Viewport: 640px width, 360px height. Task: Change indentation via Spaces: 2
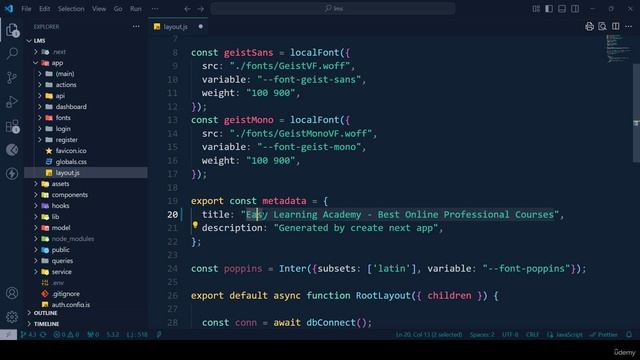coord(482,334)
